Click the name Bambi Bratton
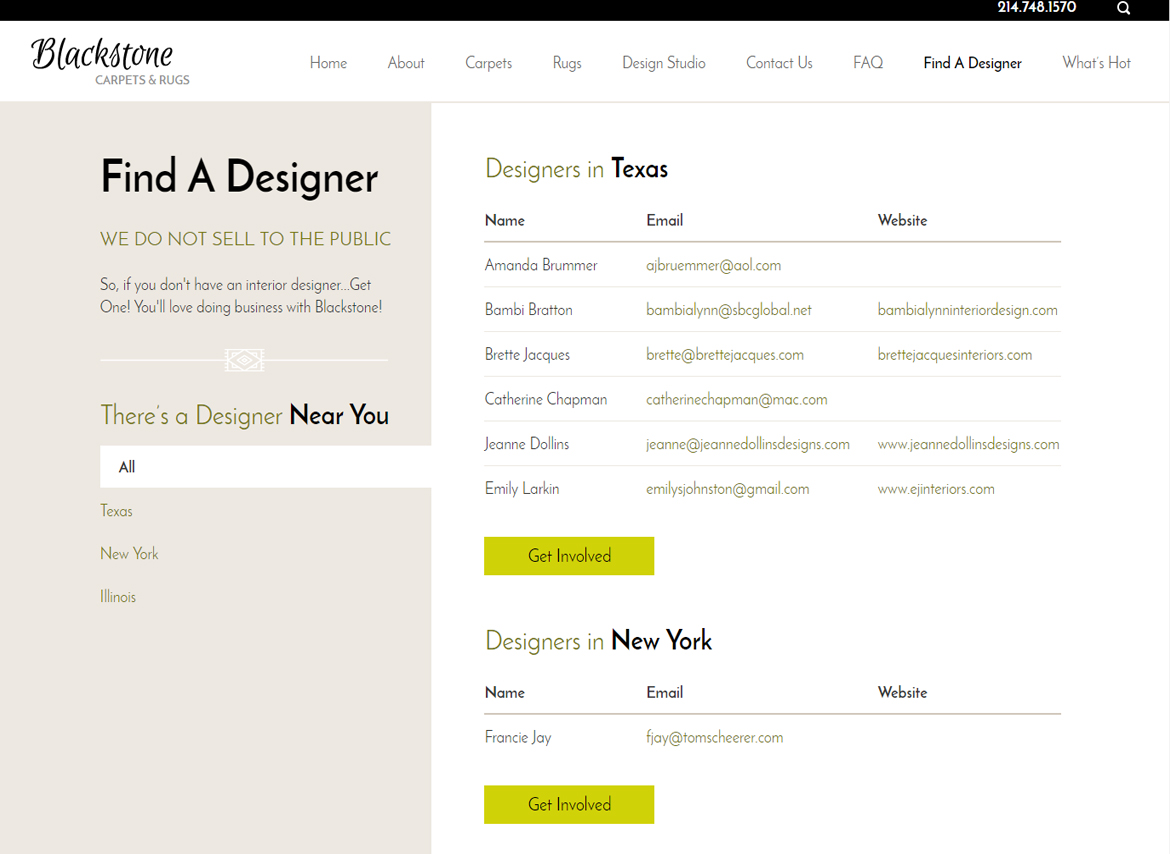The height and width of the screenshot is (854, 1170). [528, 310]
